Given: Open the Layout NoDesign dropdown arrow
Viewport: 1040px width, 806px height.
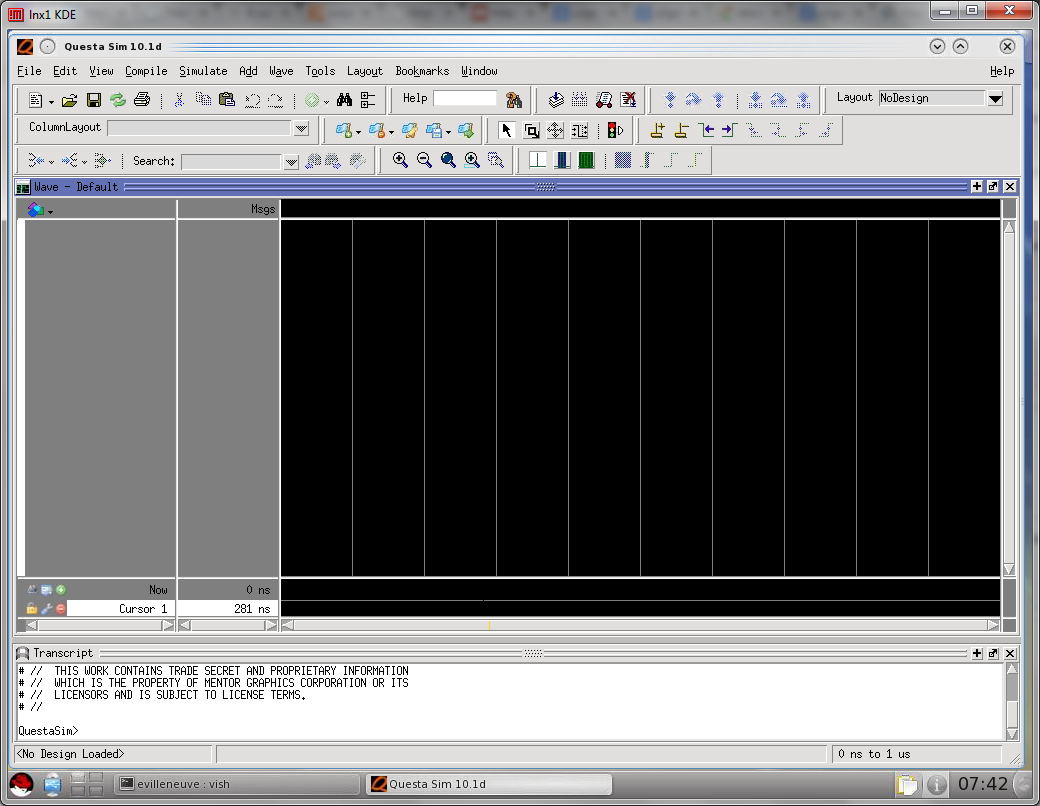Looking at the screenshot, I should [996, 99].
